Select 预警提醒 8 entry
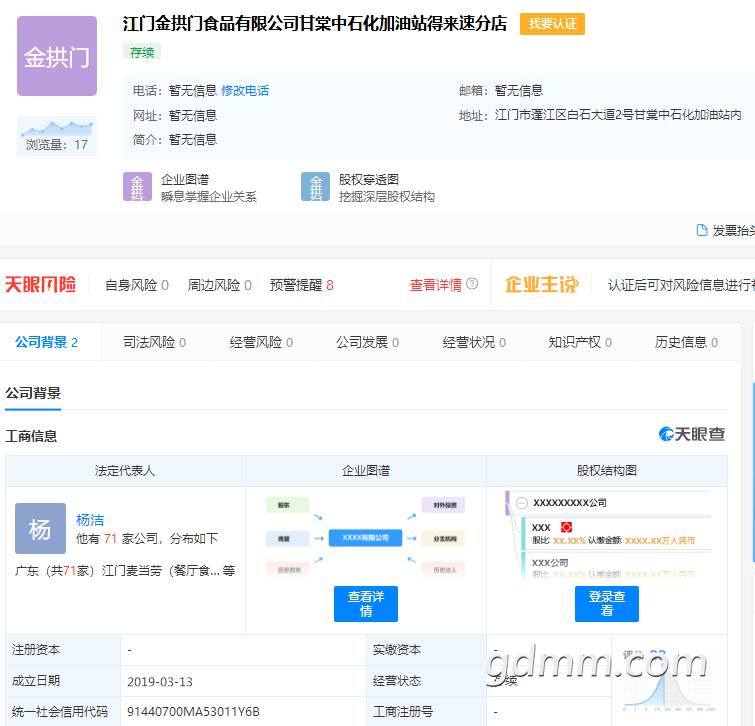The height and width of the screenshot is (726, 755). [301, 285]
